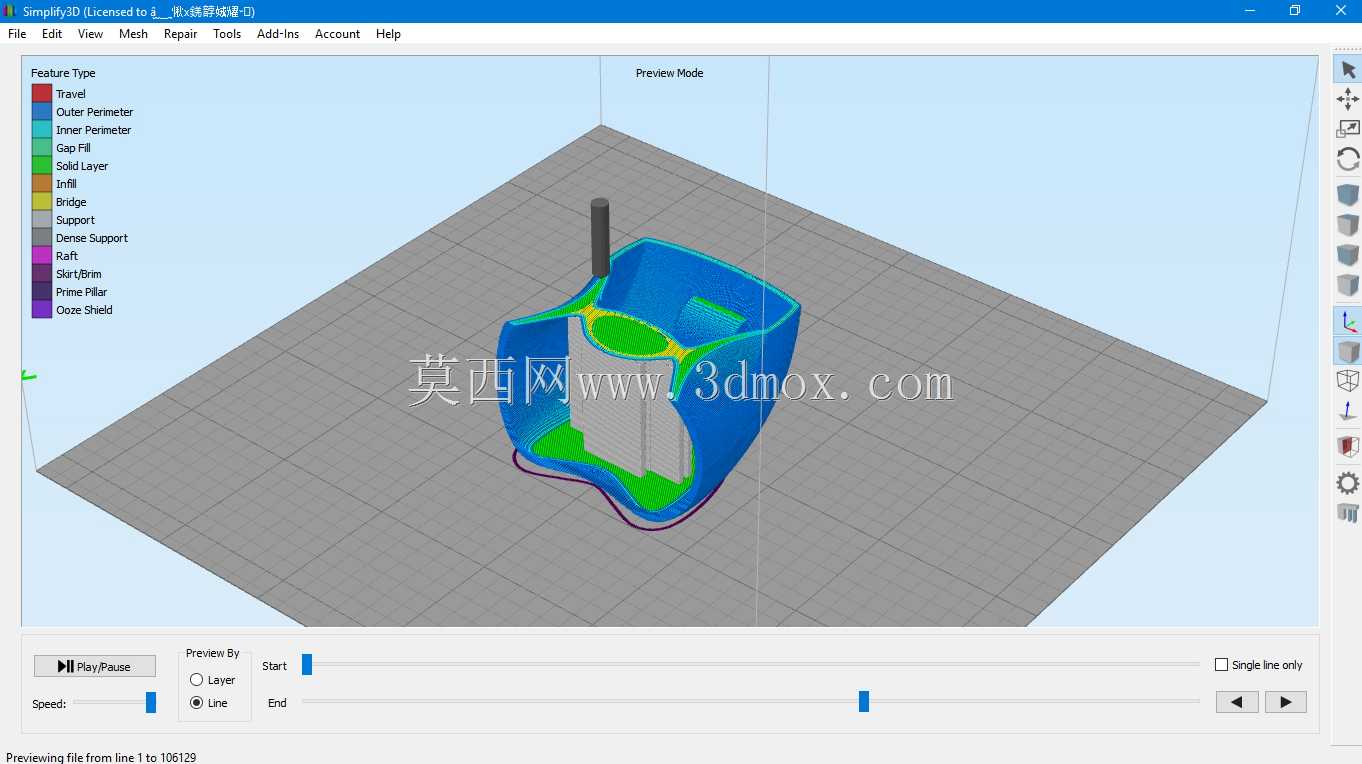Click the Feature Type legend heading
The image size is (1362, 764).
(63, 73)
